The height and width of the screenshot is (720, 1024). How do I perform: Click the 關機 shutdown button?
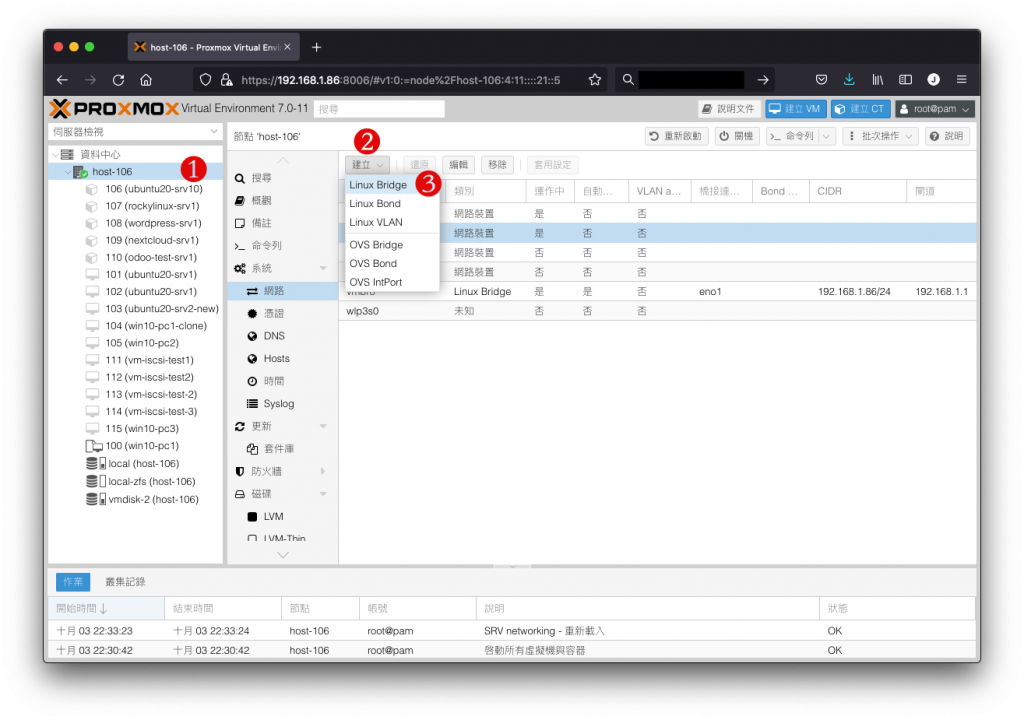[737, 136]
